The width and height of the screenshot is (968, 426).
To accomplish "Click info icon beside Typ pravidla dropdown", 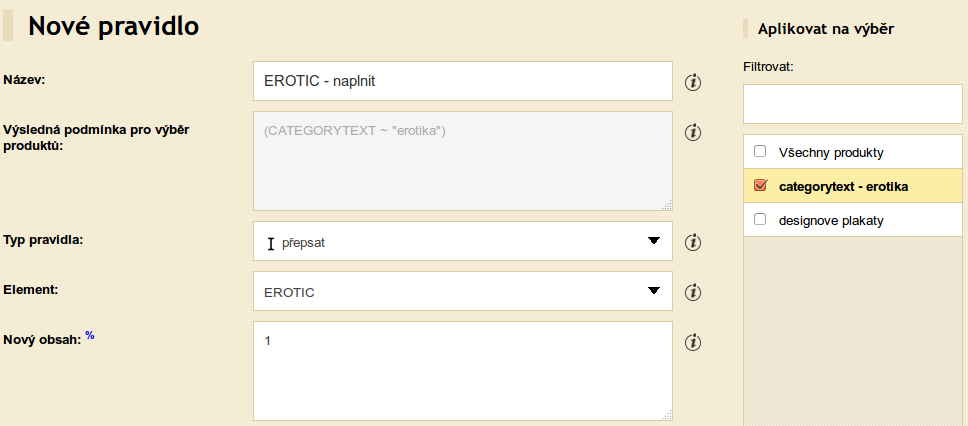I will [x=693, y=242].
